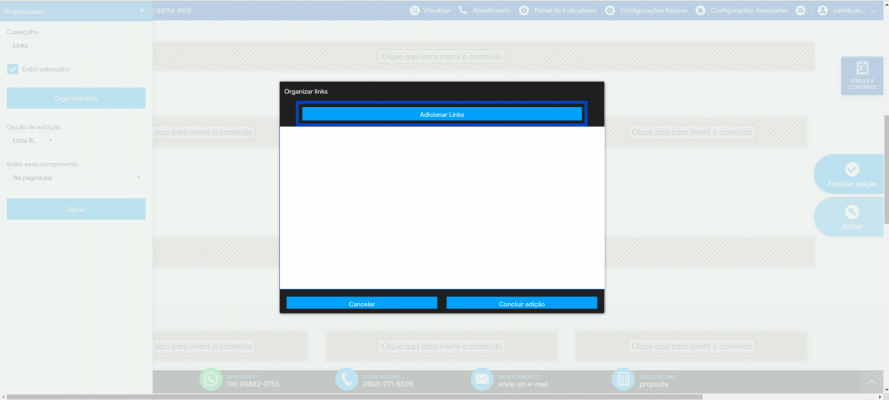Viewport: 889px width, 400px height.
Task: Open the Opção de exibição dropdown
Action: coord(32,140)
